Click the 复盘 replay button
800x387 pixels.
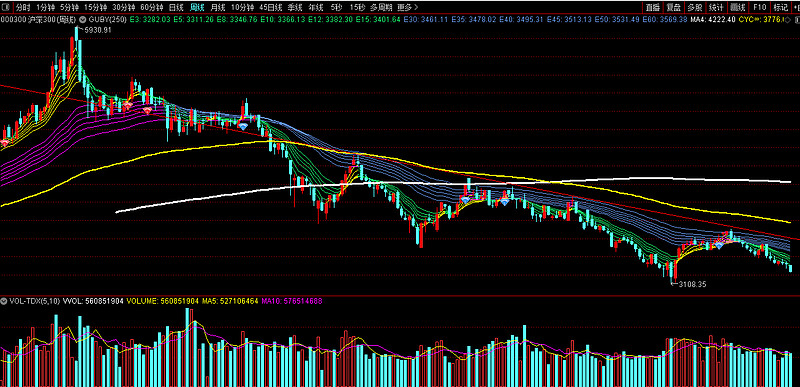(673, 7)
